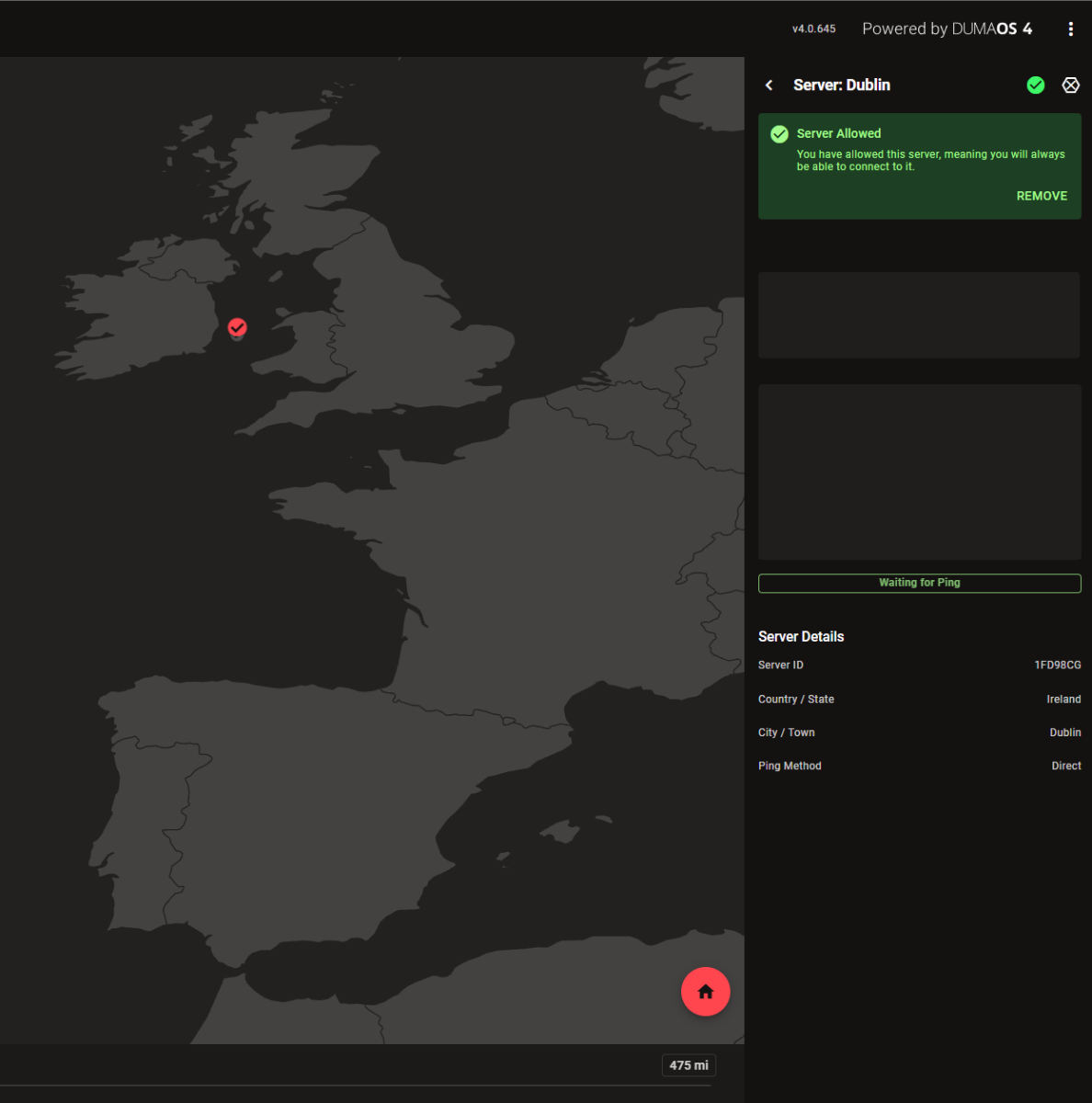
Task: Go back using the arrow beside Server: Dublin
Action: [769, 85]
